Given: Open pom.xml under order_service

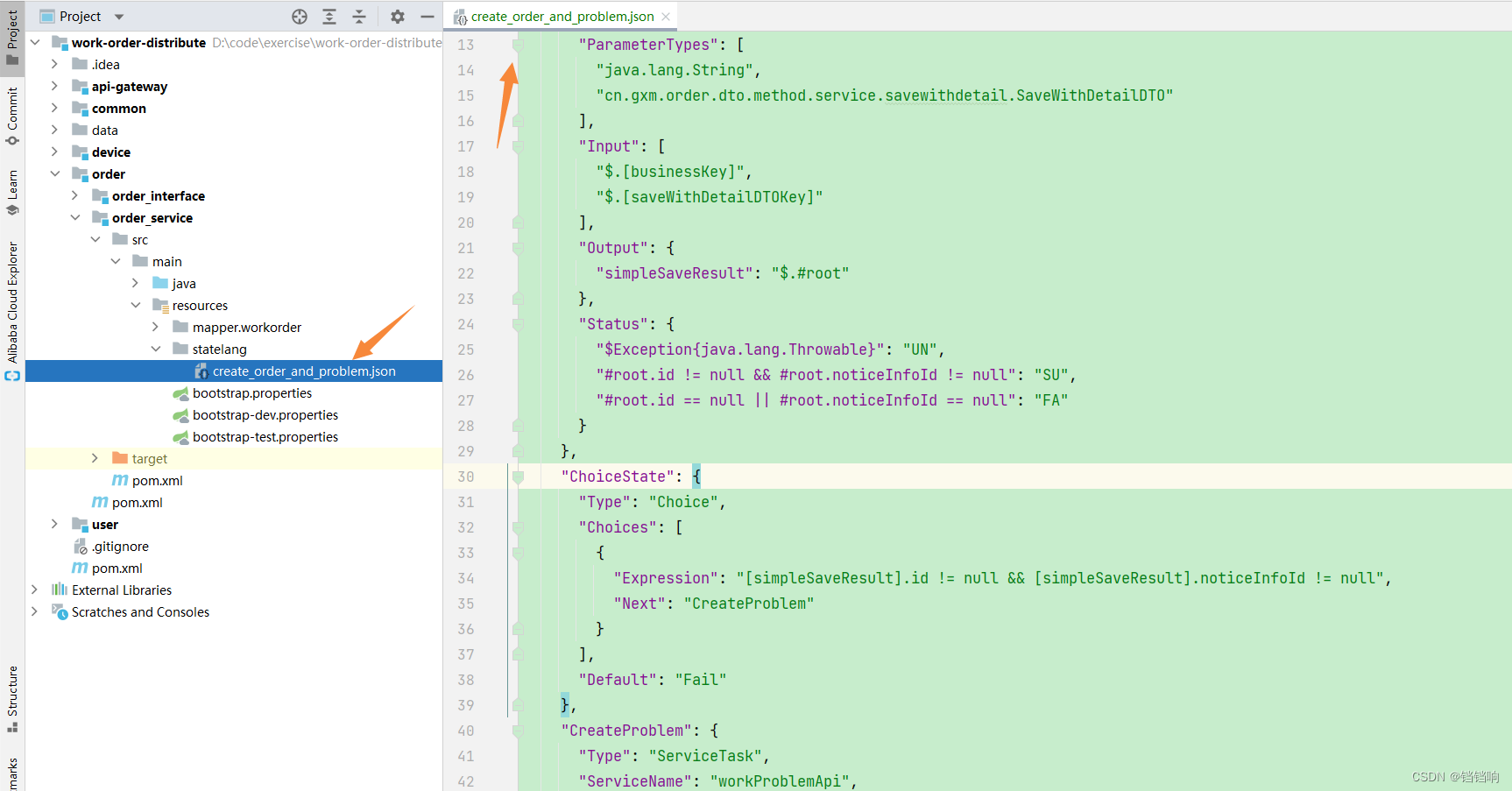Looking at the screenshot, I should (157, 481).
